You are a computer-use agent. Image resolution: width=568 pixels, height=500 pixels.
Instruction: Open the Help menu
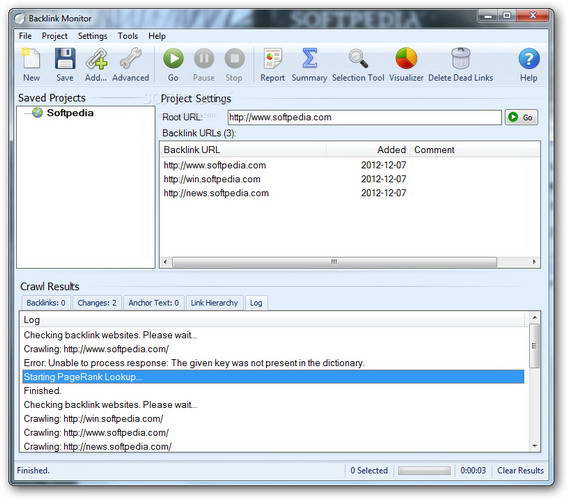tap(157, 36)
